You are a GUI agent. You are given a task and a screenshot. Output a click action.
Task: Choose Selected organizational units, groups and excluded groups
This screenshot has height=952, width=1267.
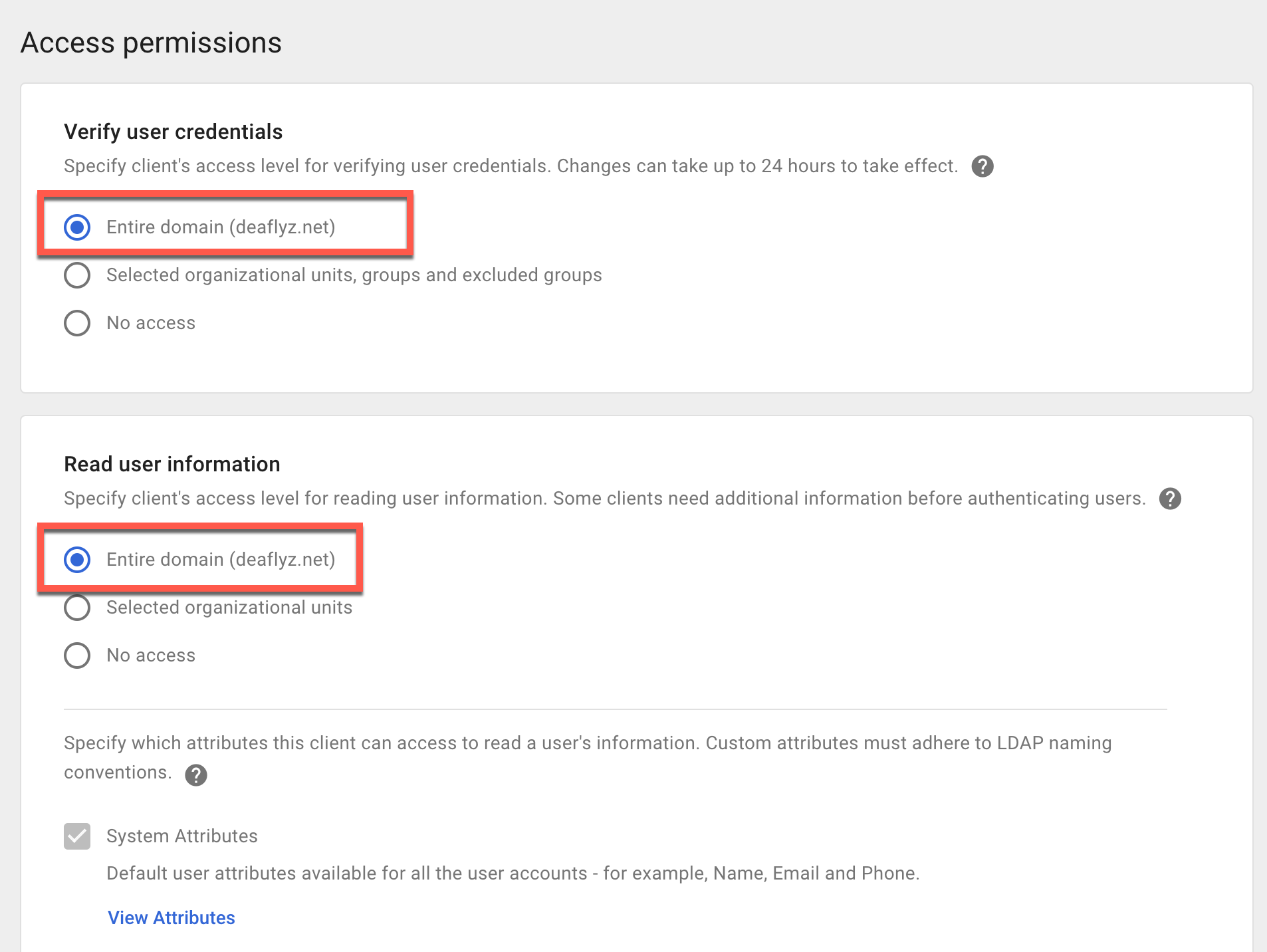(77, 275)
